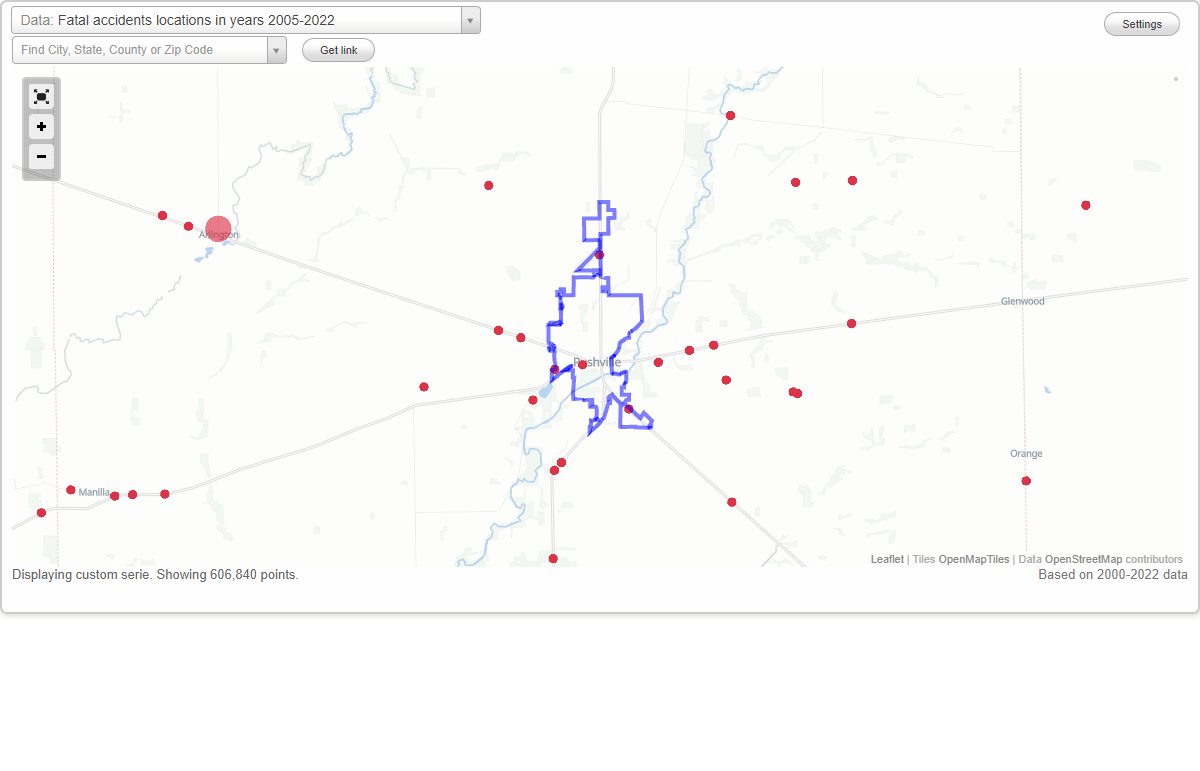Open dropdown showing Fatal accidents locations 2005-2022

[470, 19]
